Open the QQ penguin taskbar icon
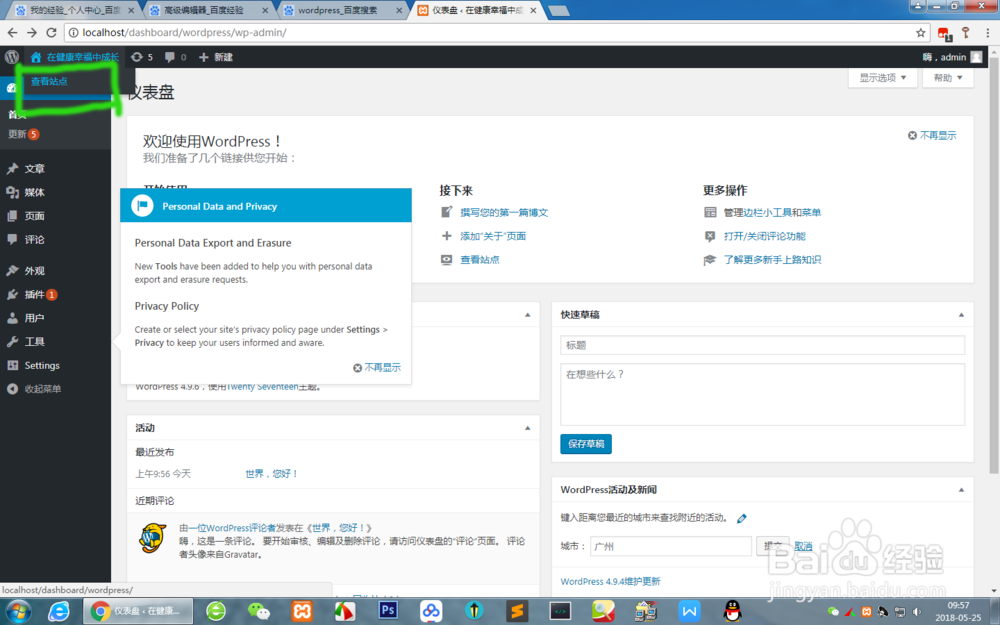Screen dimensions: 1000x625 733,611
